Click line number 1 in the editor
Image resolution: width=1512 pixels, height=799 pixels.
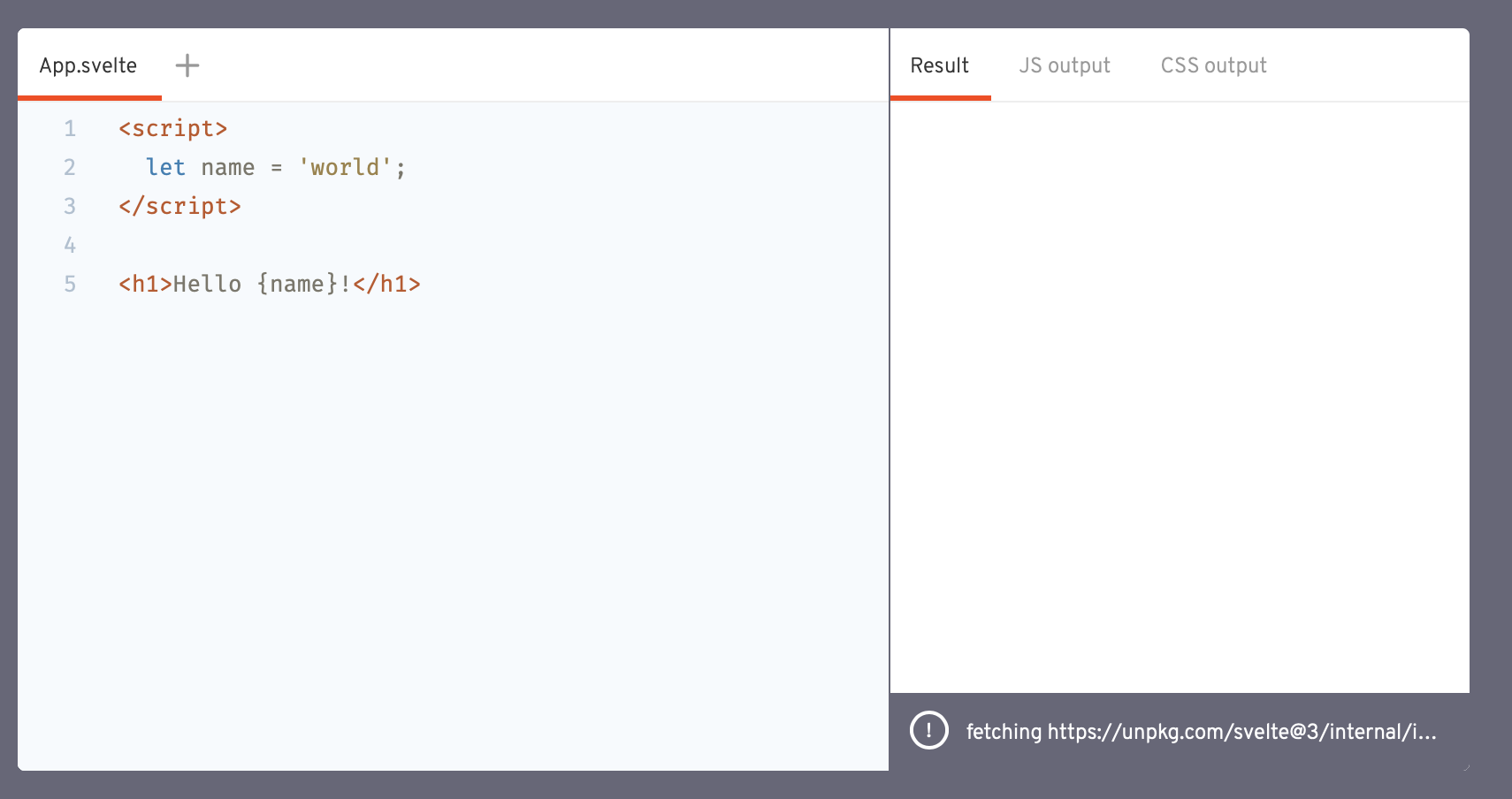(69, 128)
